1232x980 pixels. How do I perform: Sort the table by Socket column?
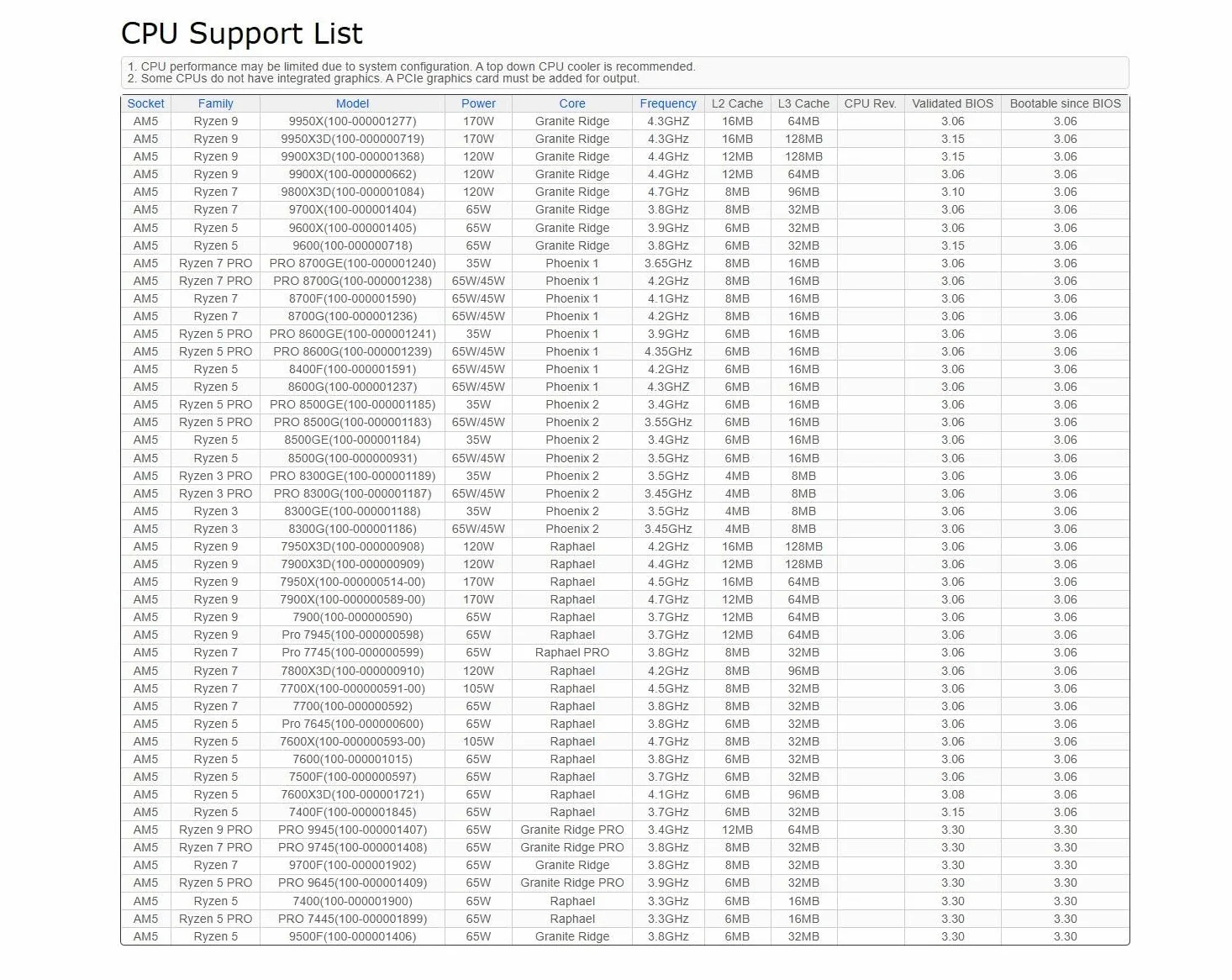click(x=145, y=103)
